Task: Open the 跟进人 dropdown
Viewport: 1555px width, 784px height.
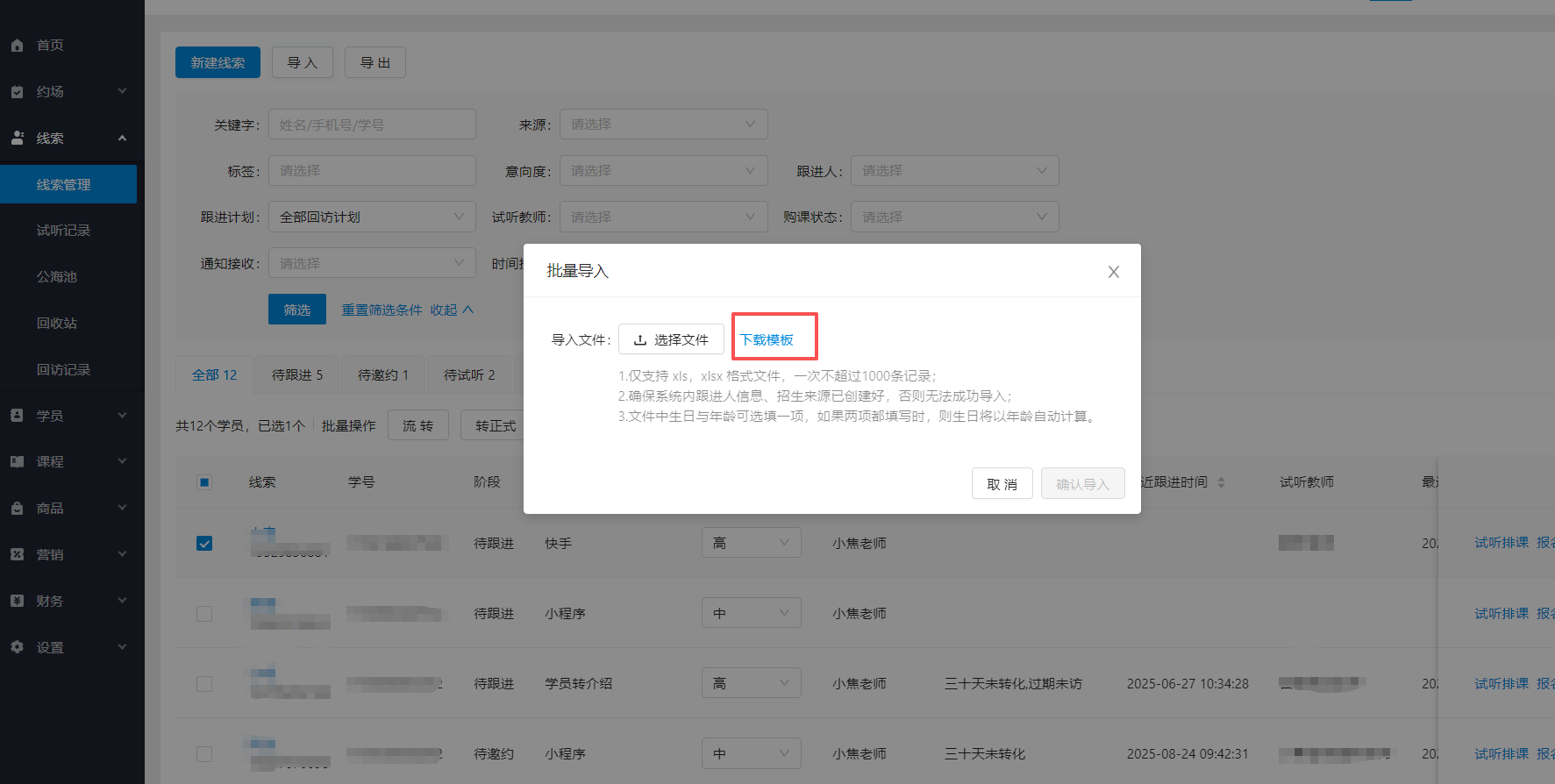Action: tap(955, 171)
